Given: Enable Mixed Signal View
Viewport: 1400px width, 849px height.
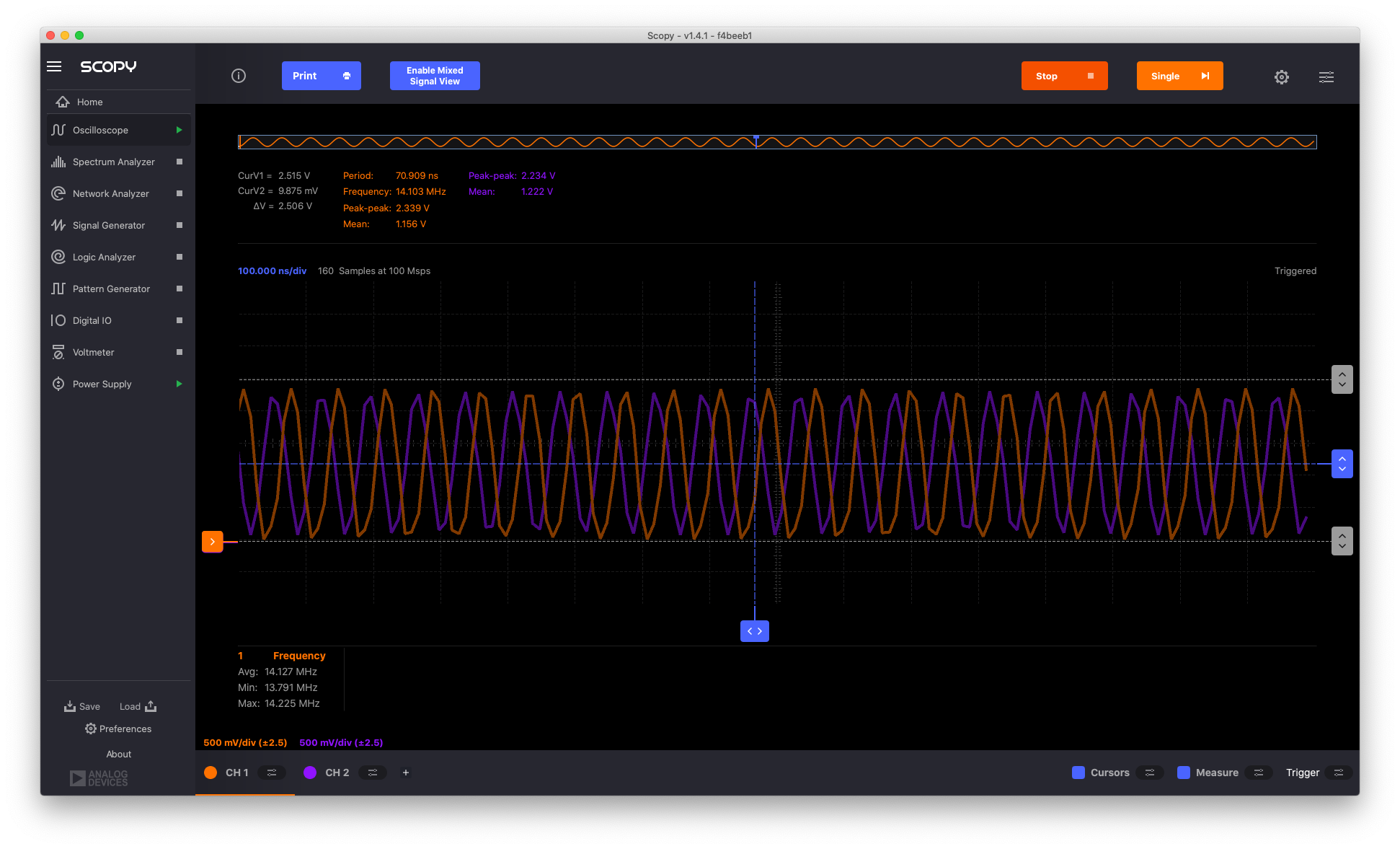Looking at the screenshot, I should [434, 76].
